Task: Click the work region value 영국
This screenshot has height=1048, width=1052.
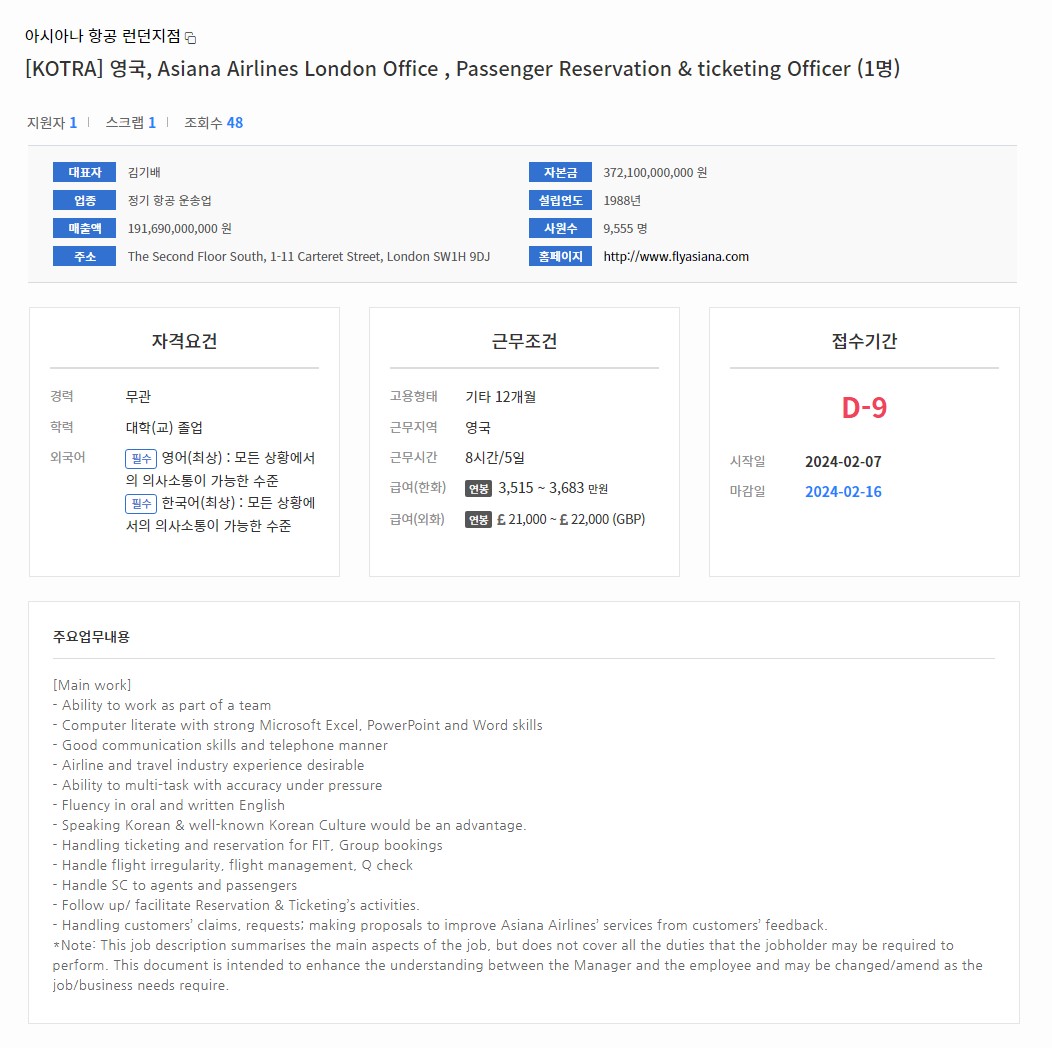Action: coord(478,427)
